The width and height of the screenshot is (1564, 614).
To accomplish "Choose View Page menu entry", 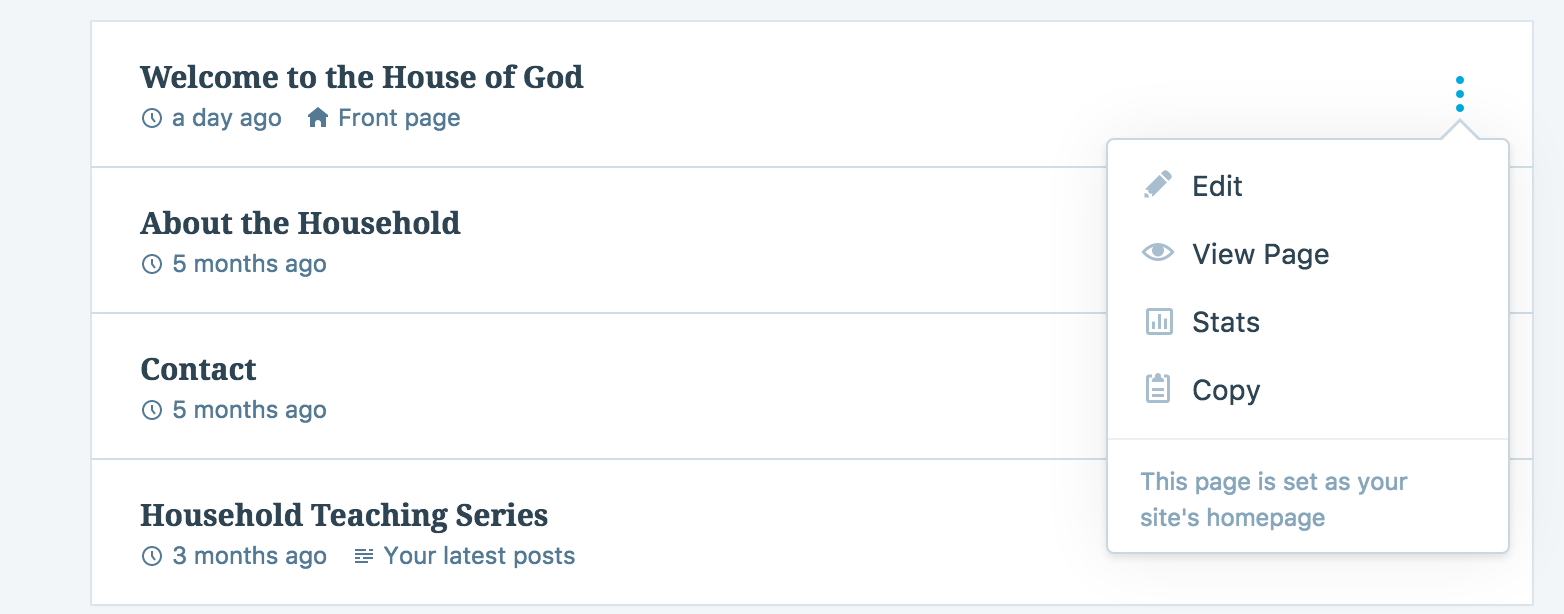I will coord(1260,254).
